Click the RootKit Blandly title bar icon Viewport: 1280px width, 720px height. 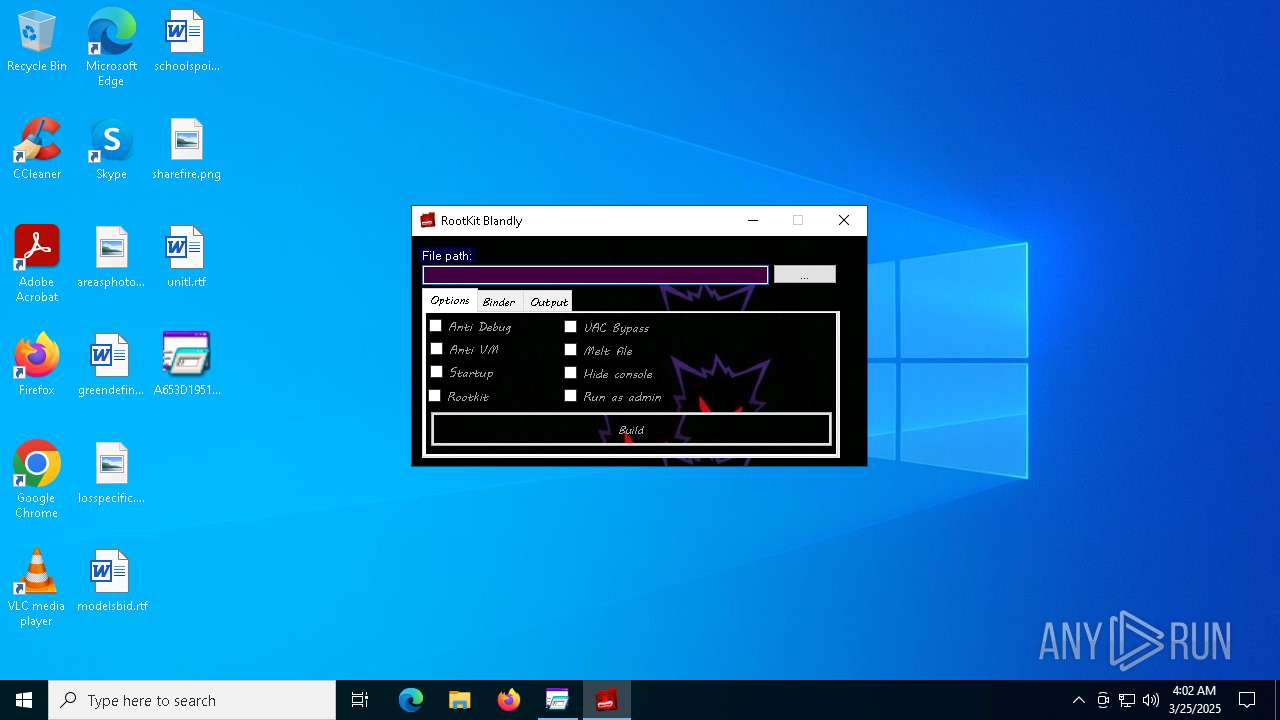(x=428, y=221)
